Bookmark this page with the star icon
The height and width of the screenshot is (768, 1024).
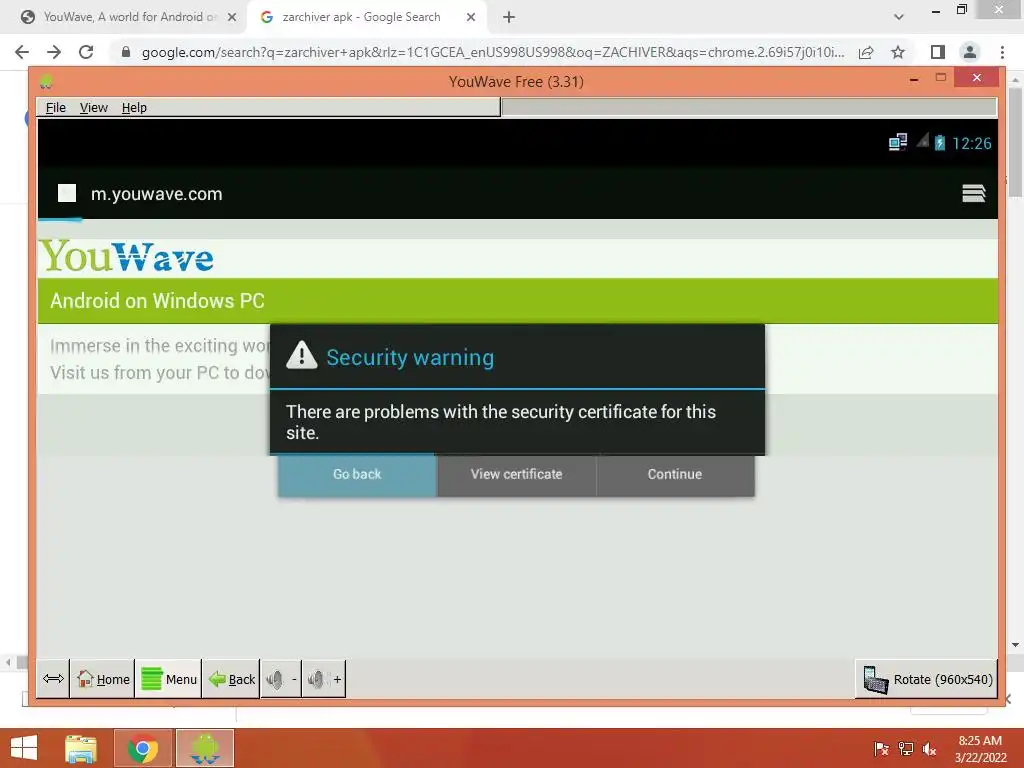pyautogui.click(x=898, y=52)
